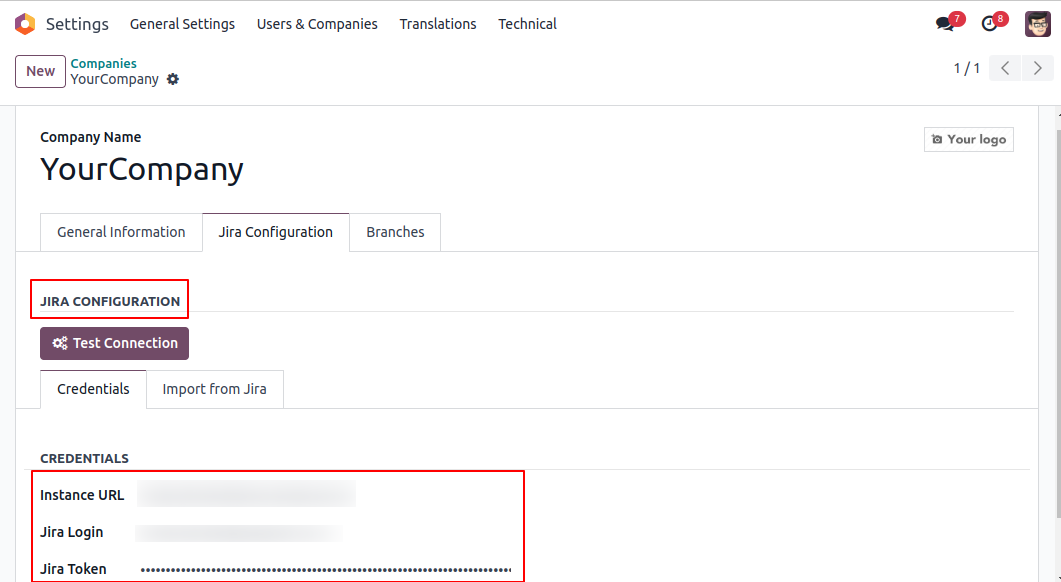The image size is (1061, 582).
Task: Follow the Companies breadcrumb link
Action: (x=104, y=63)
